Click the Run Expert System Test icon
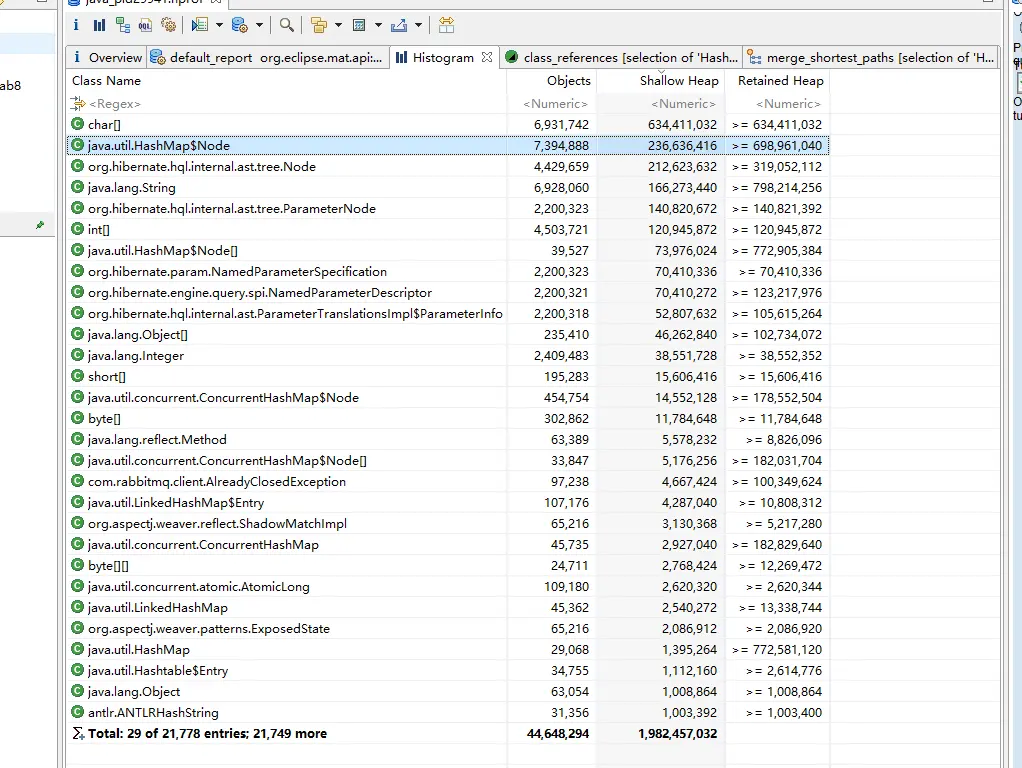 (x=199, y=25)
